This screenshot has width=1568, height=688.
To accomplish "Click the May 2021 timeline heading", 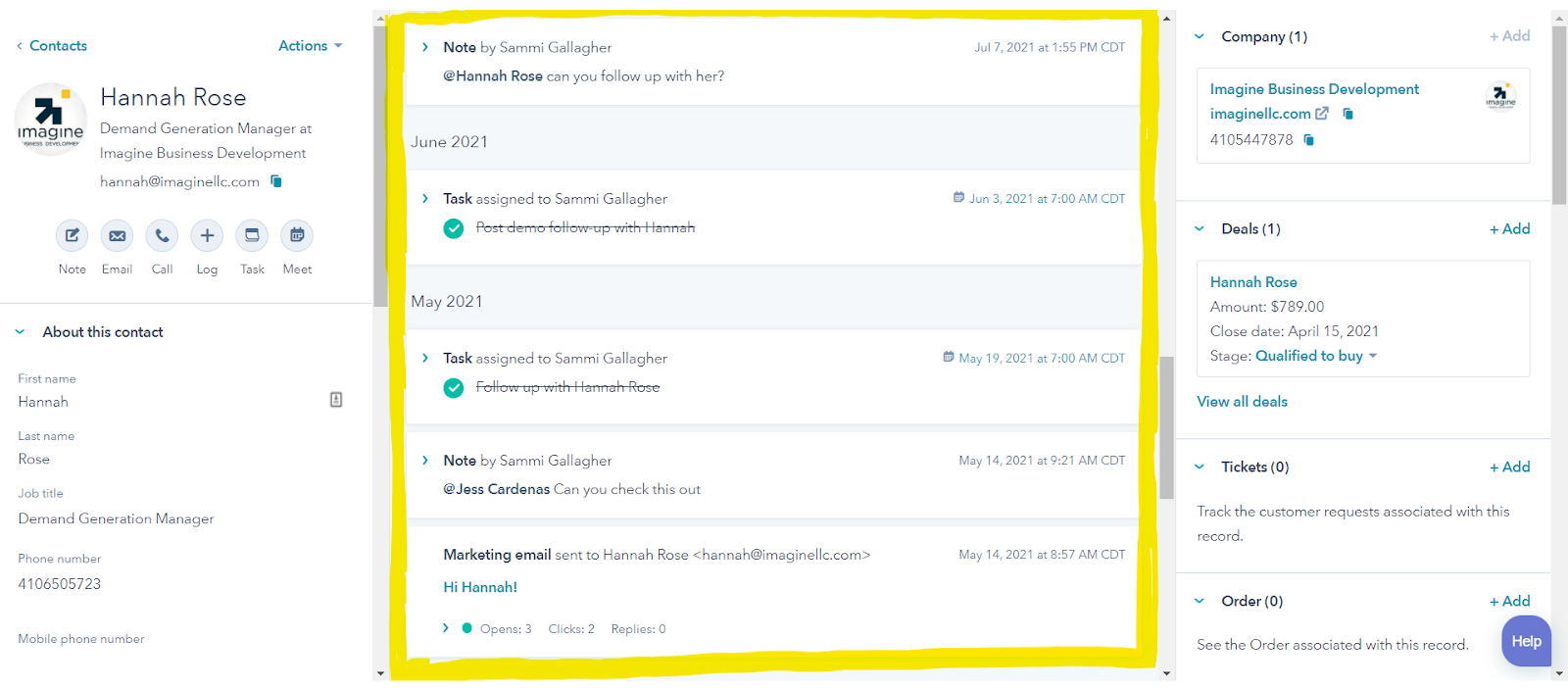I will pos(446,302).
